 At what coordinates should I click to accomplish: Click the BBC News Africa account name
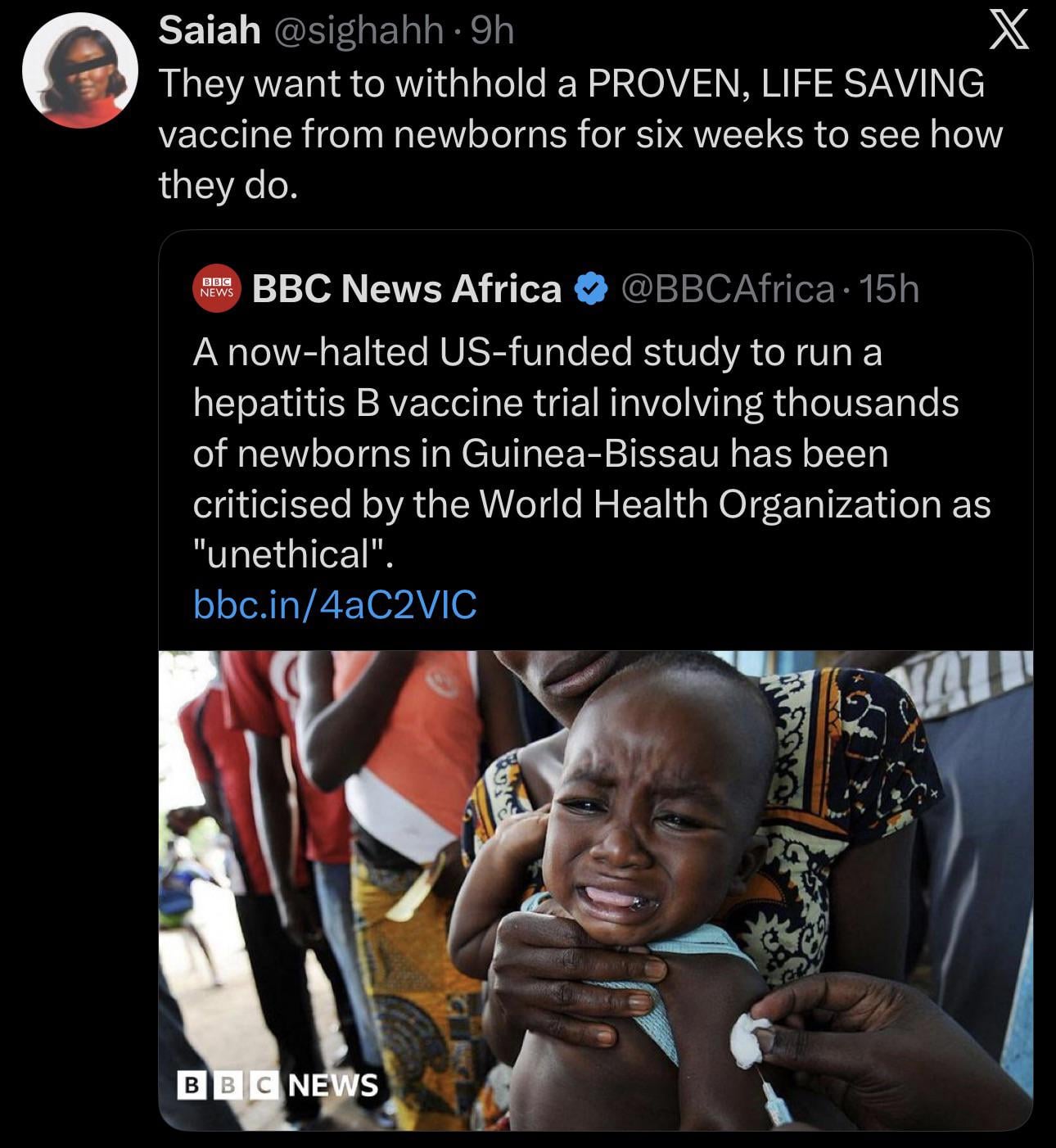[x=406, y=288]
